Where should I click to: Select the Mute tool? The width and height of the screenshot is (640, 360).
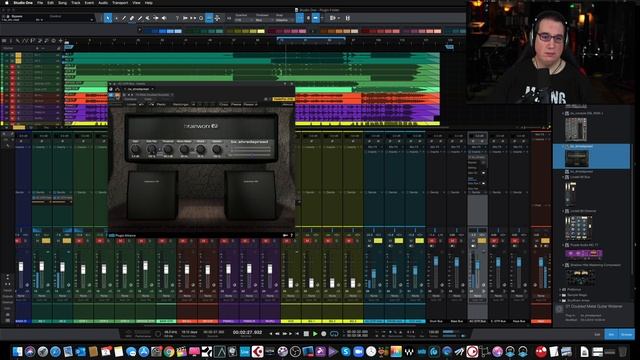(x=148, y=18)
